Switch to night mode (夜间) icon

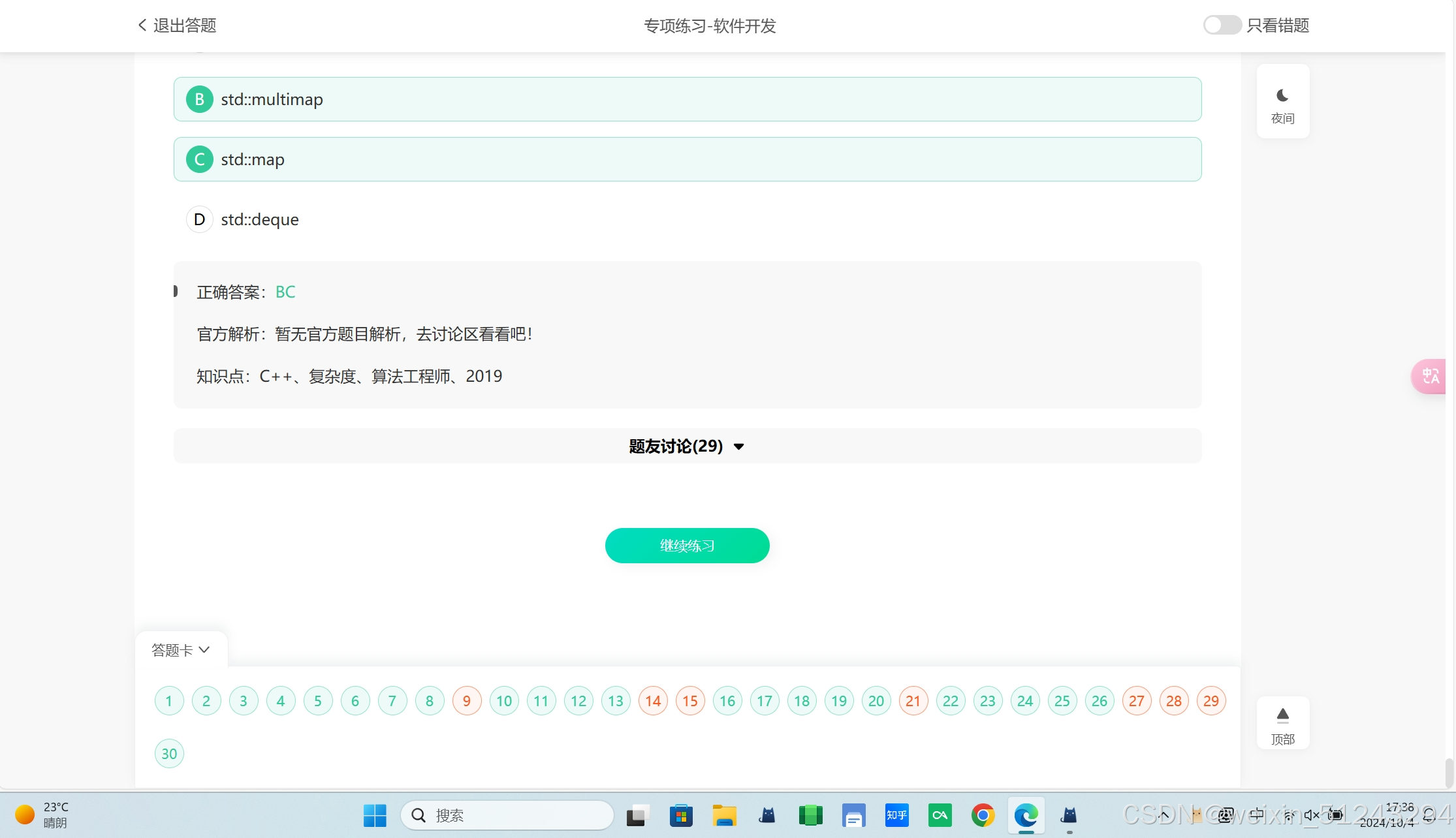tap(1282, 96)
